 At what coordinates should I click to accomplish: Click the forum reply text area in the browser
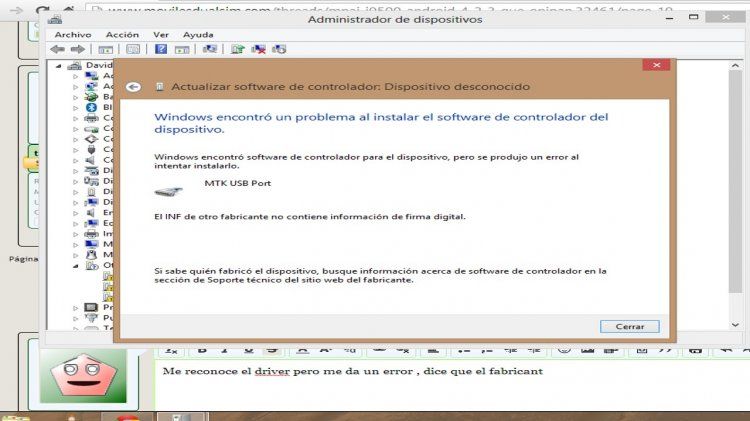452,385
